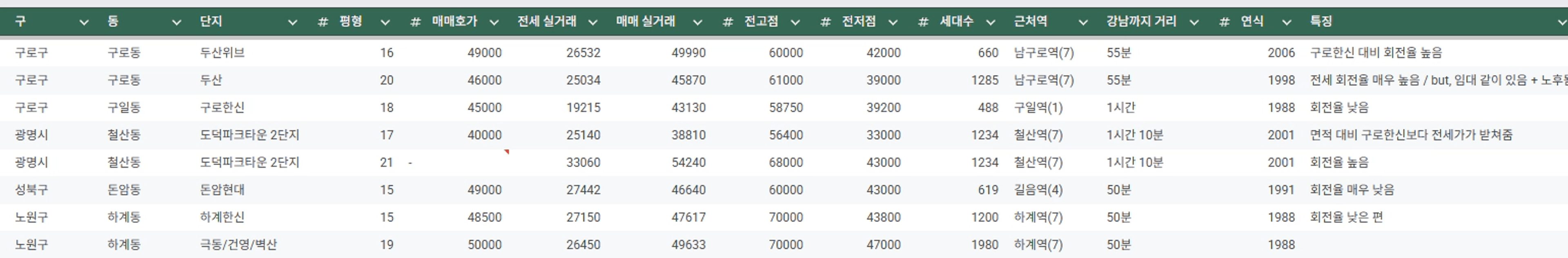This screenshot has height=258, width=1568.
Task: Select the 단지 column header label
Action: tap(211, 21)
